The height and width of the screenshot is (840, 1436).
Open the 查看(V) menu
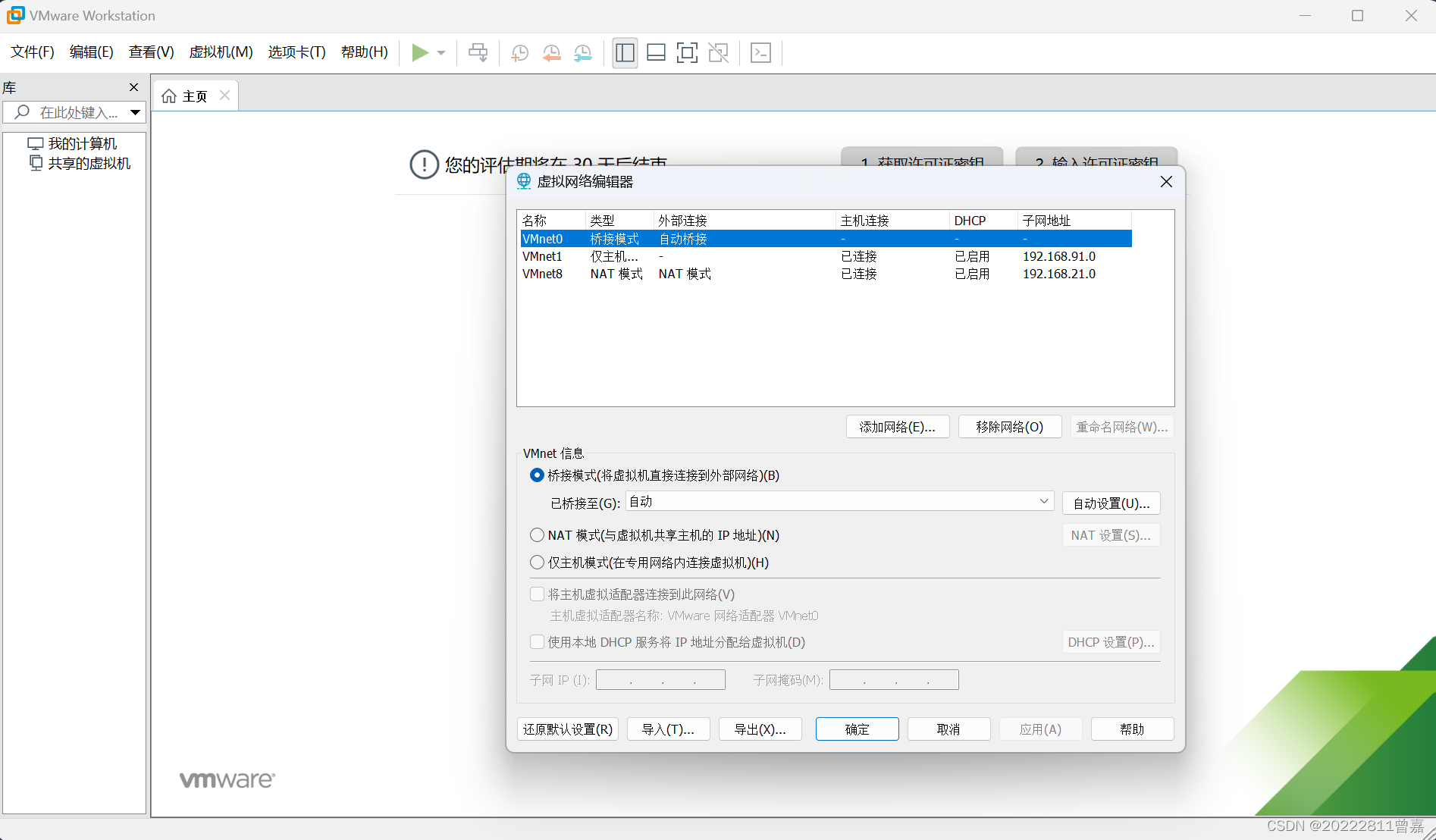tap(152, 52)
